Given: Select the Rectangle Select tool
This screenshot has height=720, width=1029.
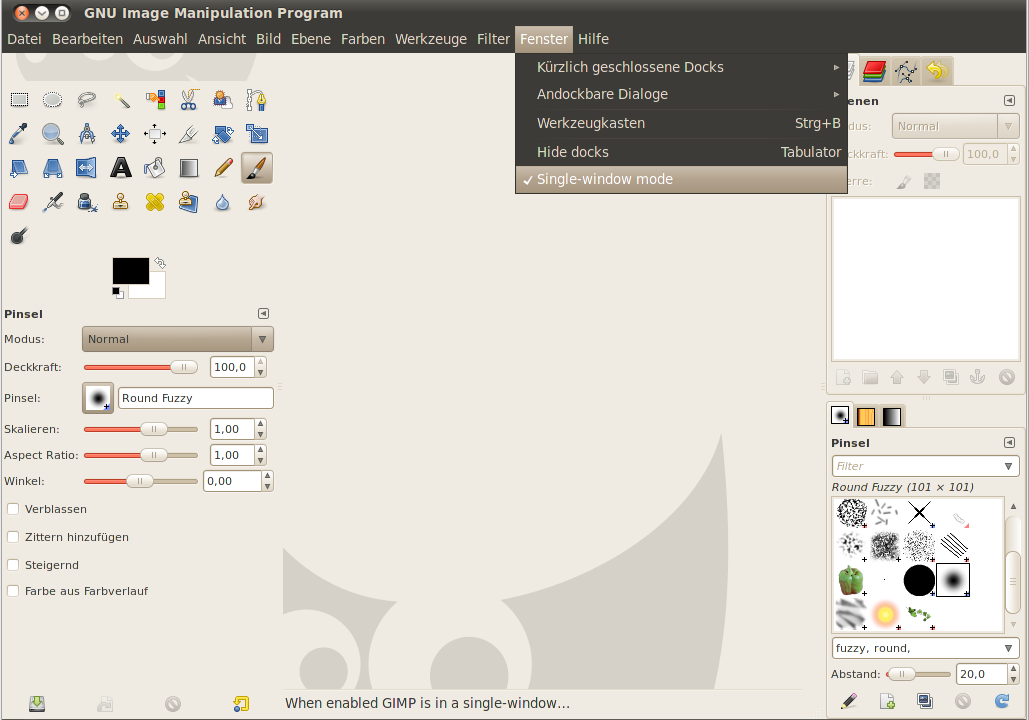Looking at the screenshot, I should pyautogui.click(x=18, y=99).
